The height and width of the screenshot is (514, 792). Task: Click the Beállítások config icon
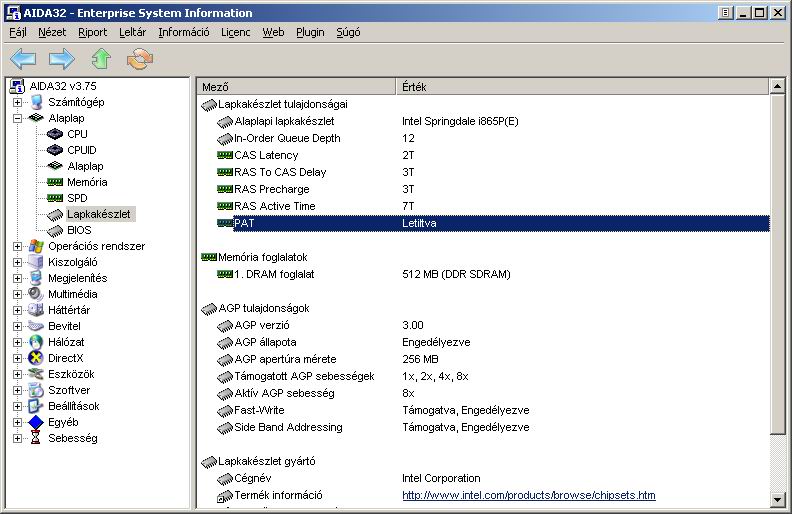coord(36,406)
